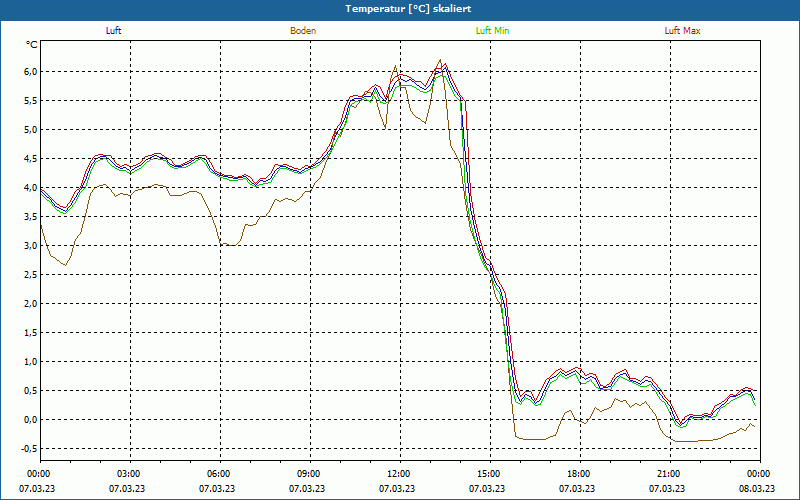The height and width of the screenshot is (500, 800).
Task: Click the '4,0' y-axis value
Action: 31,188
